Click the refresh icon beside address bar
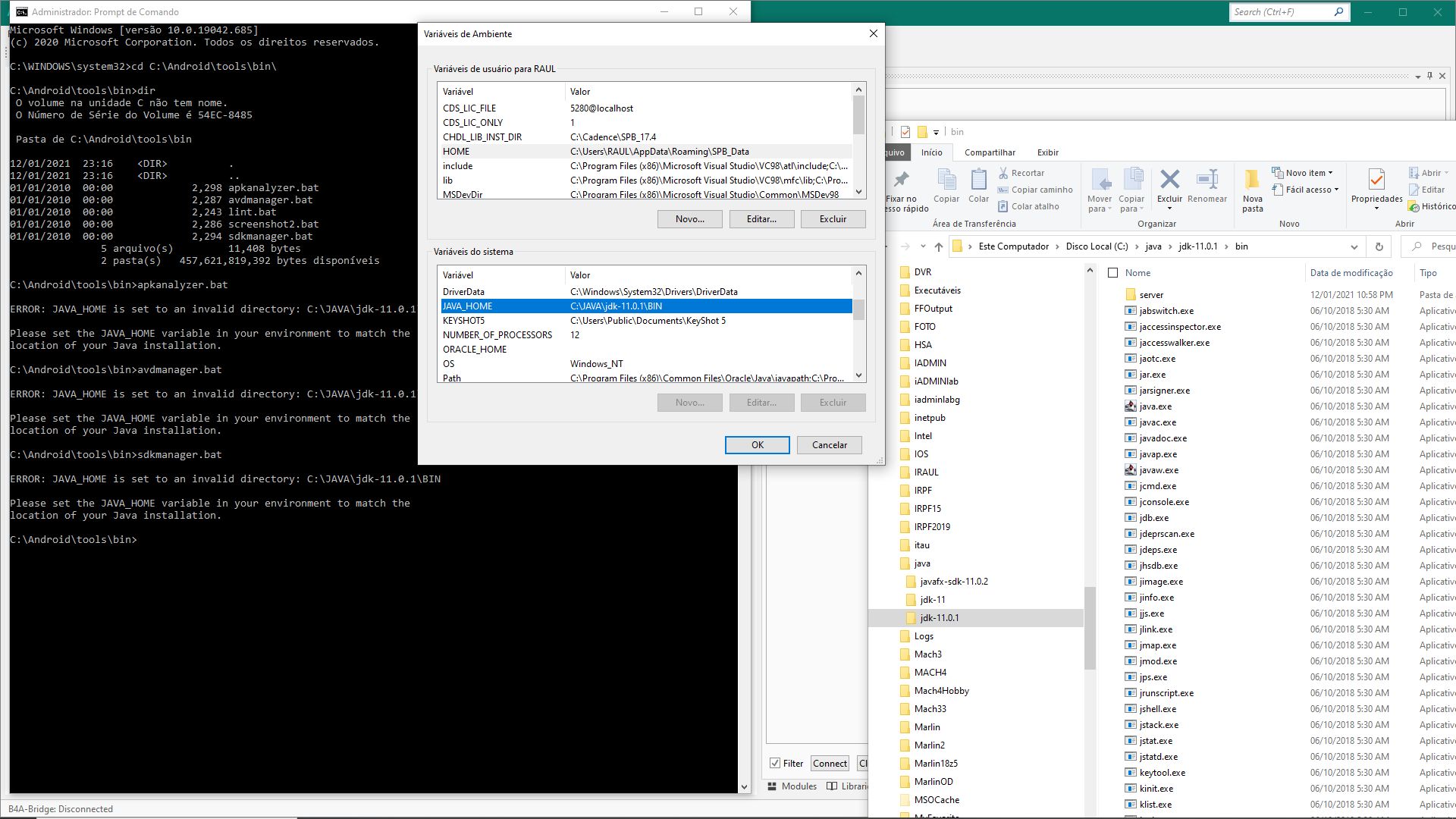 click(1379, 246)
